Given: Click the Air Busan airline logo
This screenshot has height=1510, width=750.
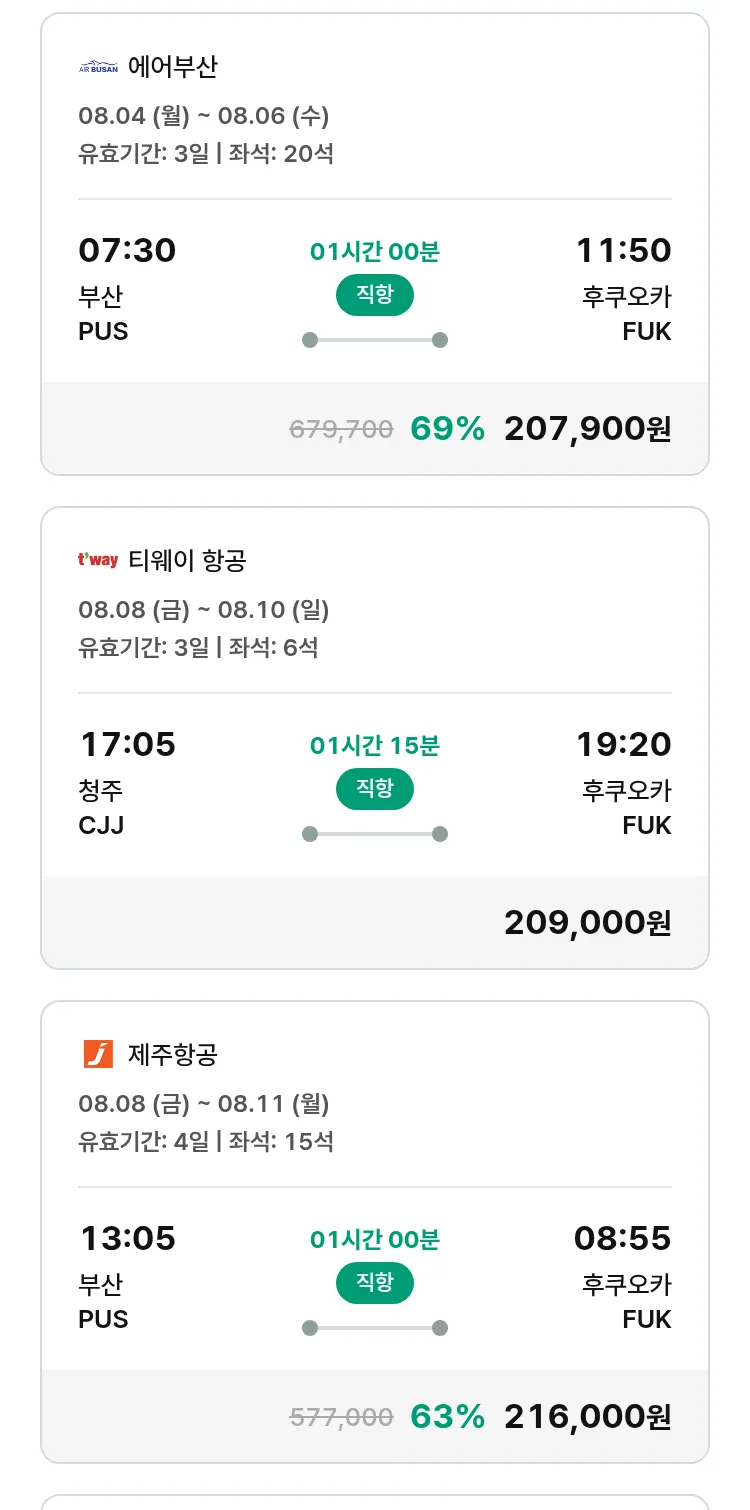Looking at the screenshot, I should point(98,67).
